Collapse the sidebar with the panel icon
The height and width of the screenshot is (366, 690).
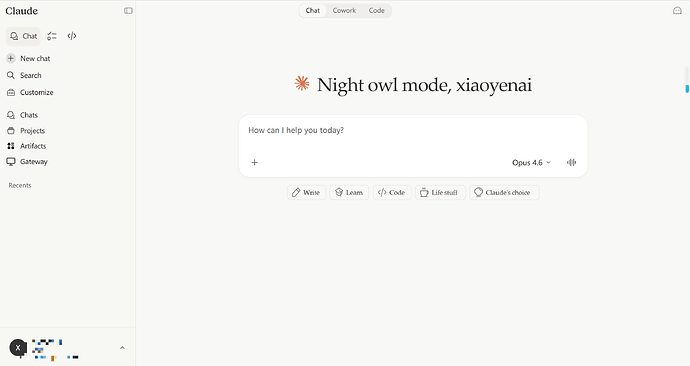(128, 11)
